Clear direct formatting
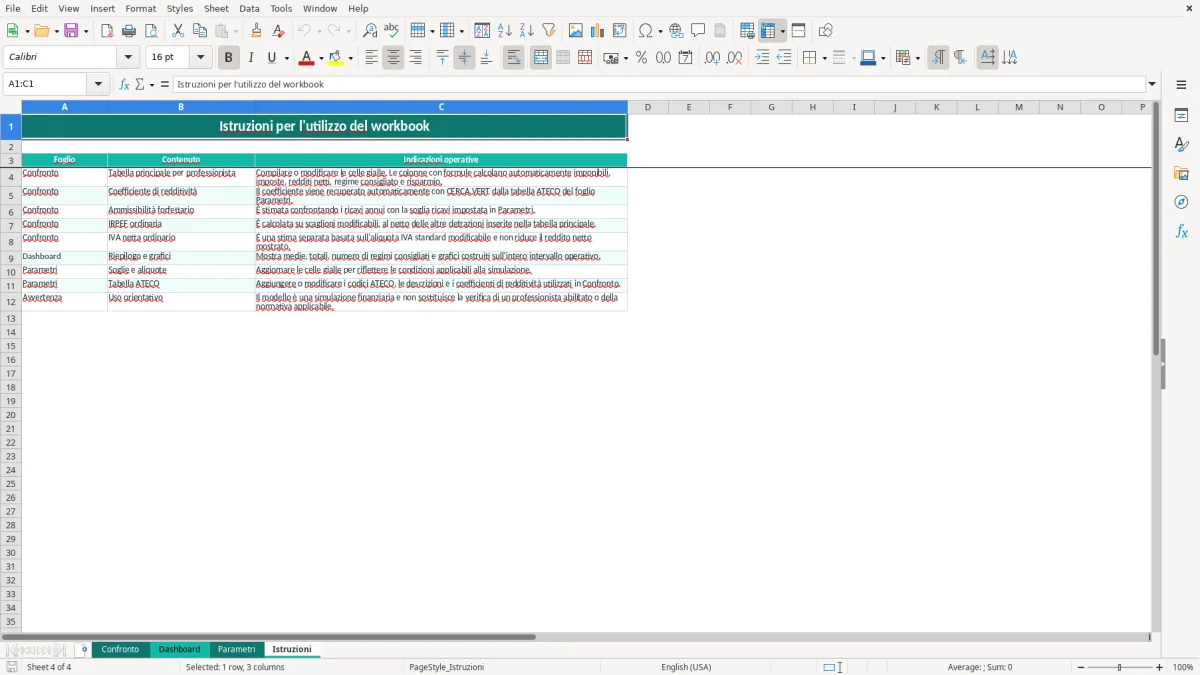The height and width of the screenshot is (675, 1200). (x=279, y=31)
